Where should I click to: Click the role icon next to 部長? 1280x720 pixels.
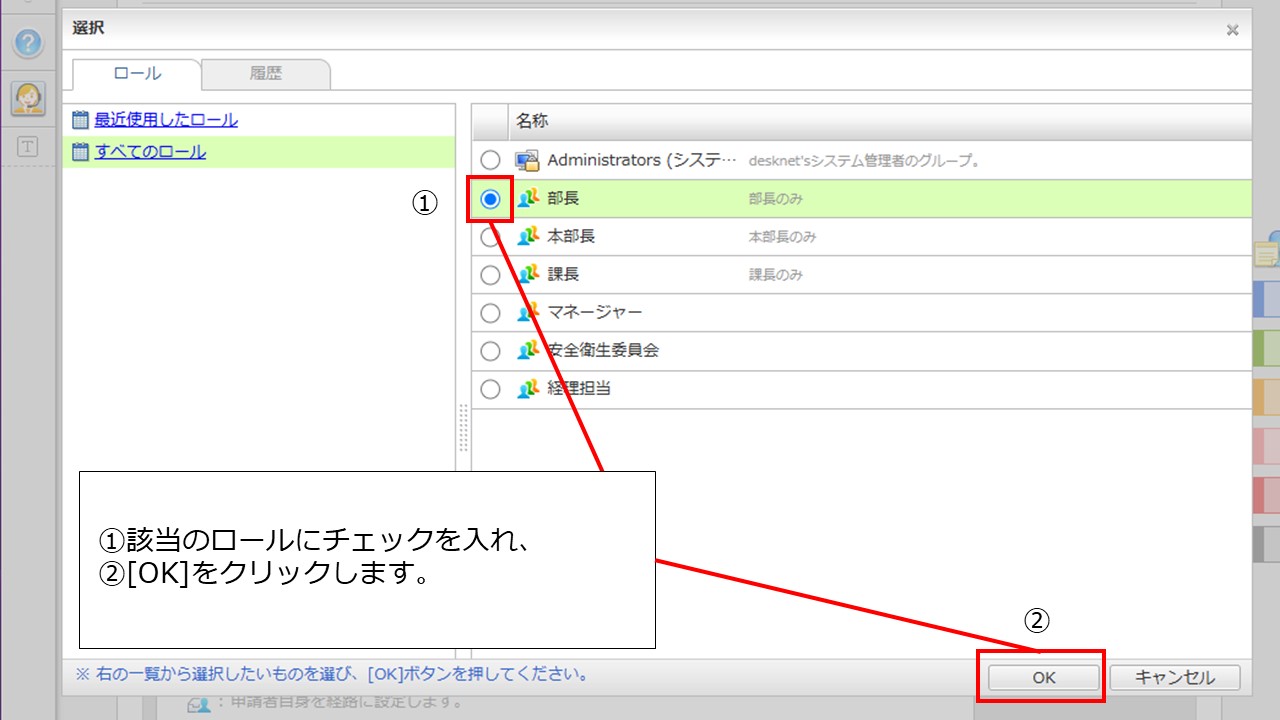click(x=528, y=198)
